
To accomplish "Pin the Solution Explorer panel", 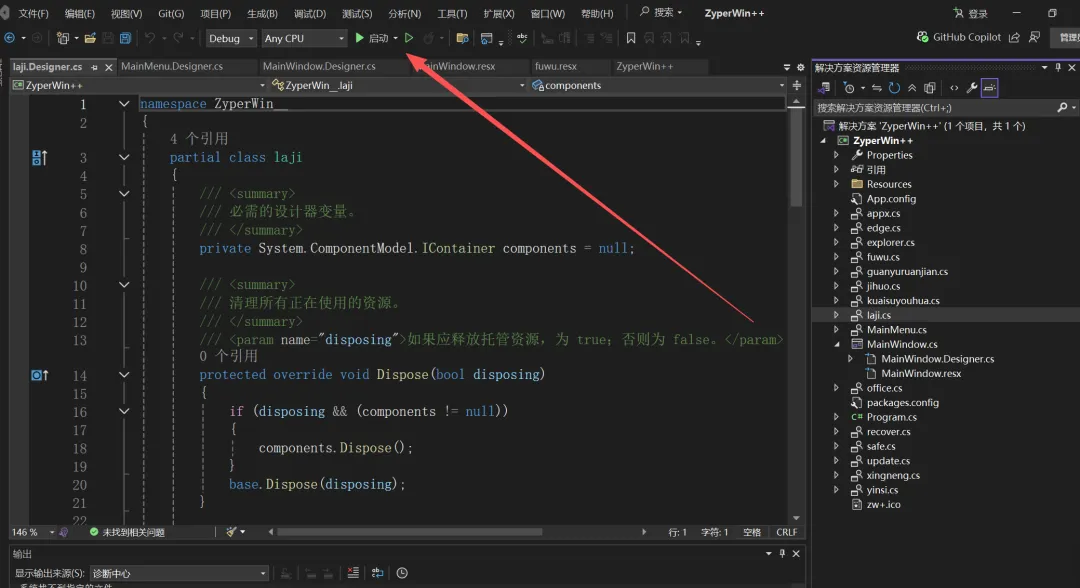I will [1057, 68].
